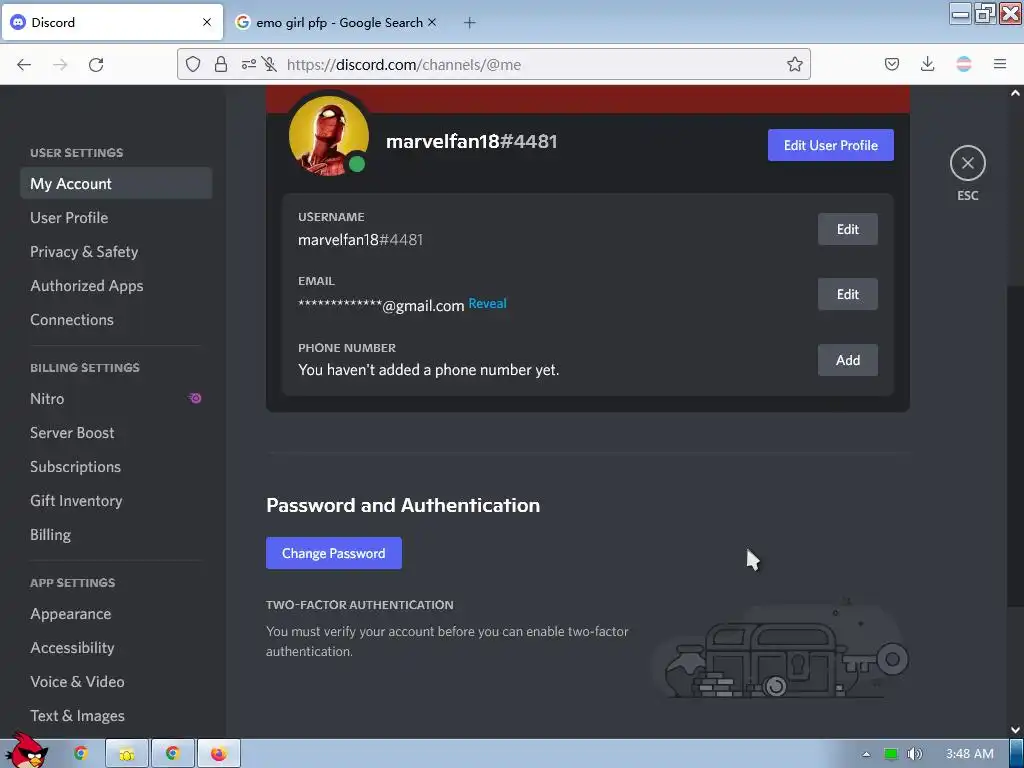Screen dimensions: 1024x768
Task: Open first Chrome icon in taskbar
Action: (x=81, y=754)
